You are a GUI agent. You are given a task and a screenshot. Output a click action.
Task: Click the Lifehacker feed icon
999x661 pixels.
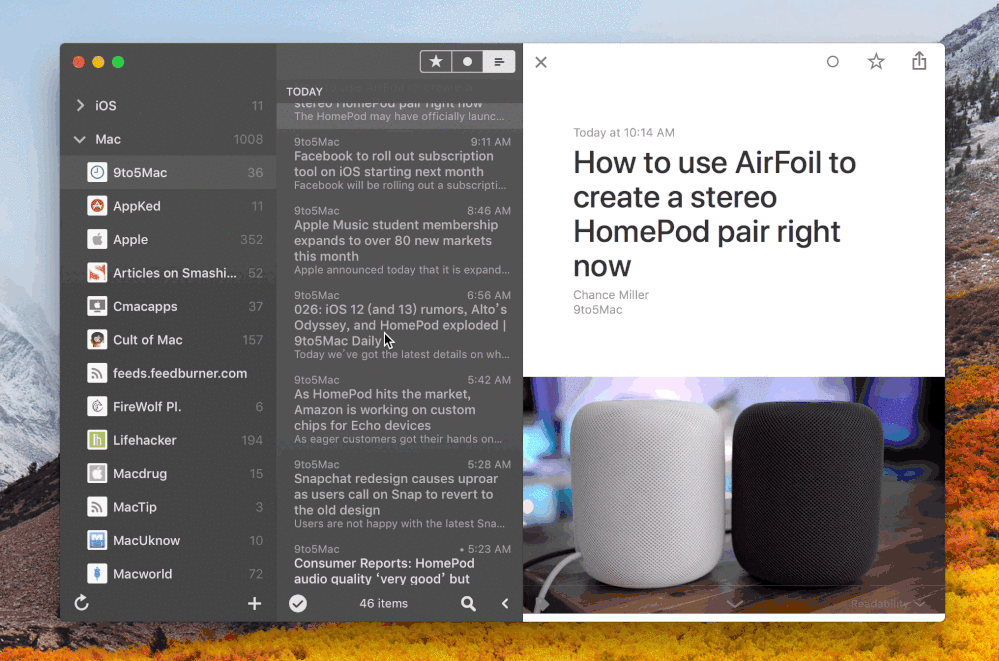[97, 440]
